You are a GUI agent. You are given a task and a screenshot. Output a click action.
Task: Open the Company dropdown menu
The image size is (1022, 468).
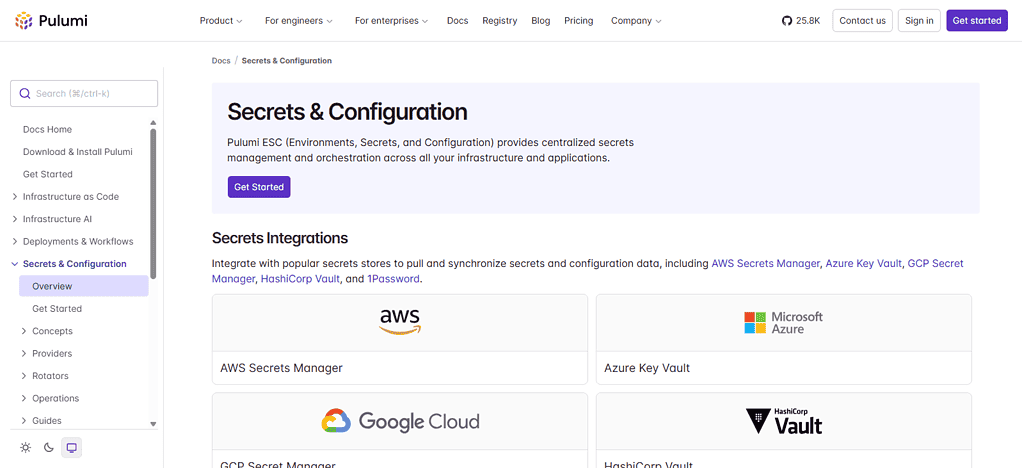(x=636, y=21)
